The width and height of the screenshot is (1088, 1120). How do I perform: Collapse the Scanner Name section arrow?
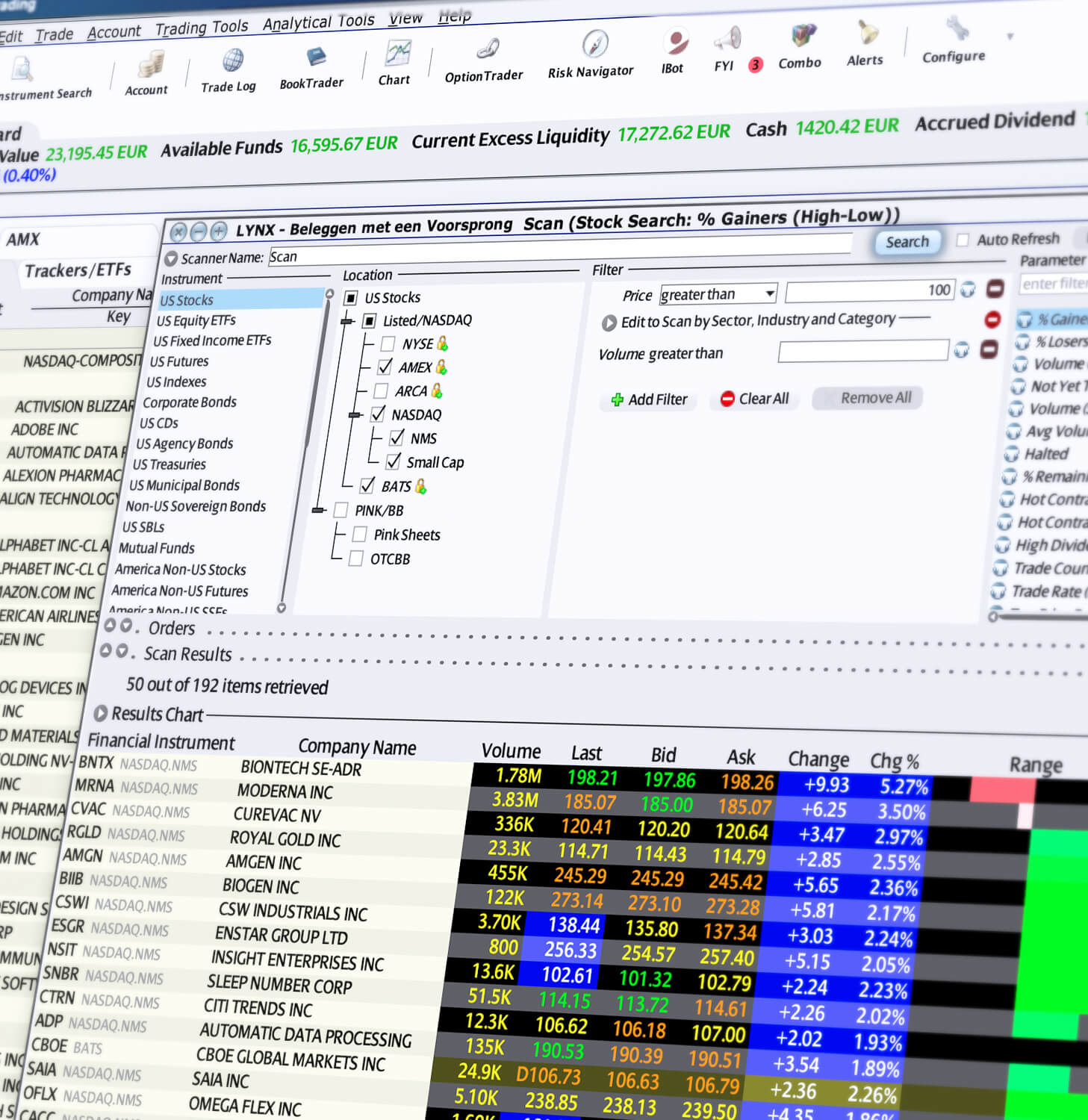point(171,258)
